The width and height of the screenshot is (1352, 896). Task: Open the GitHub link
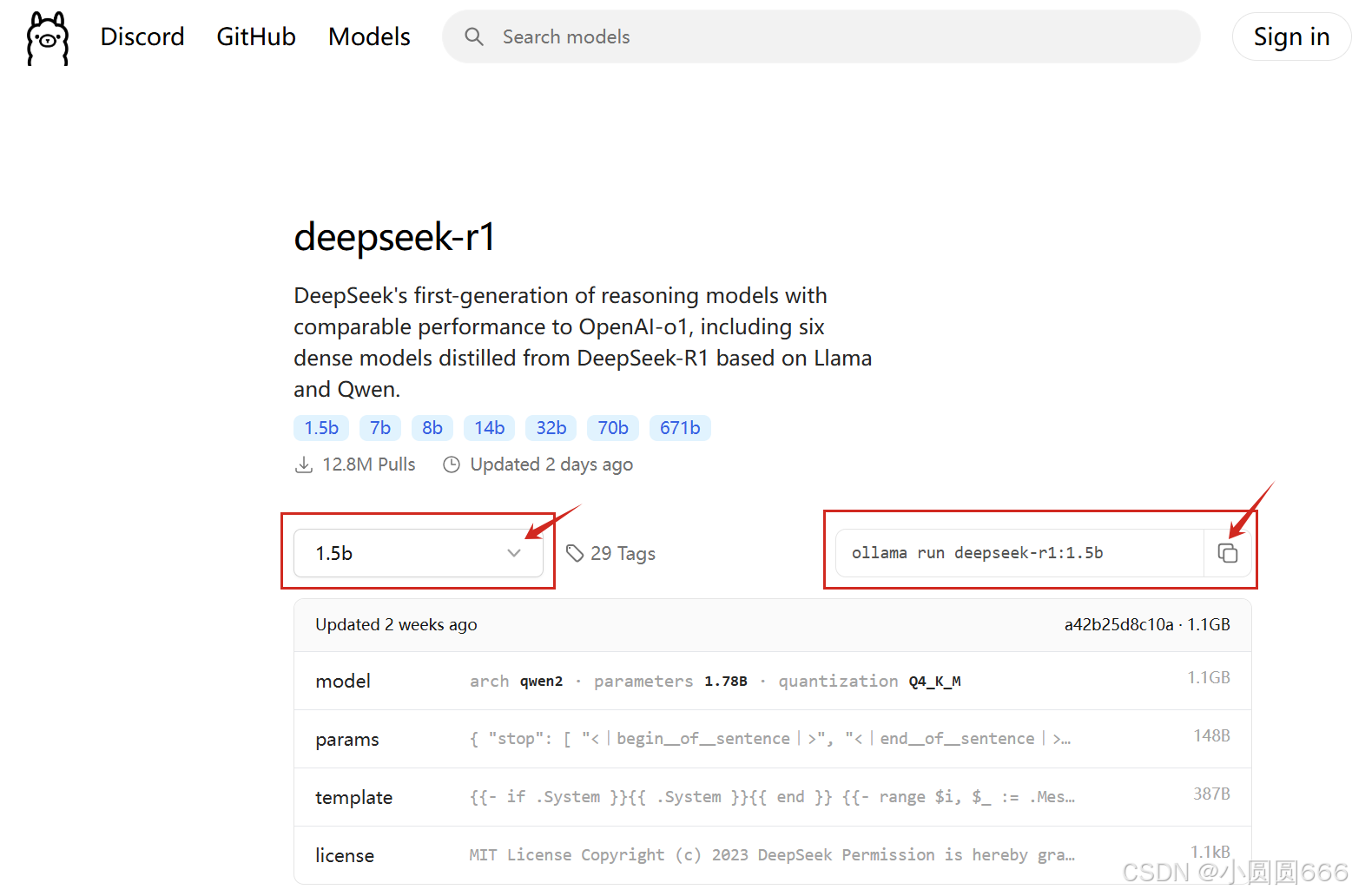(256, 36)
